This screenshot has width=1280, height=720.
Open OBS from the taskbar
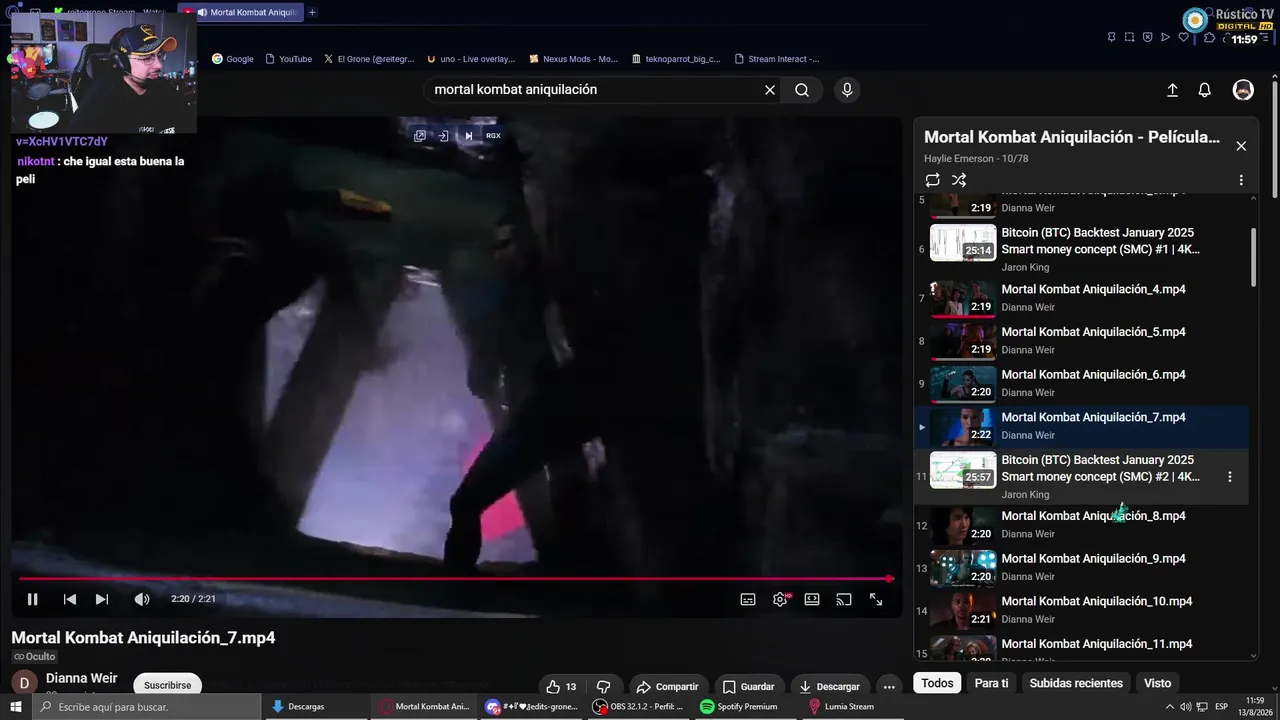click(x=640, y=707)
